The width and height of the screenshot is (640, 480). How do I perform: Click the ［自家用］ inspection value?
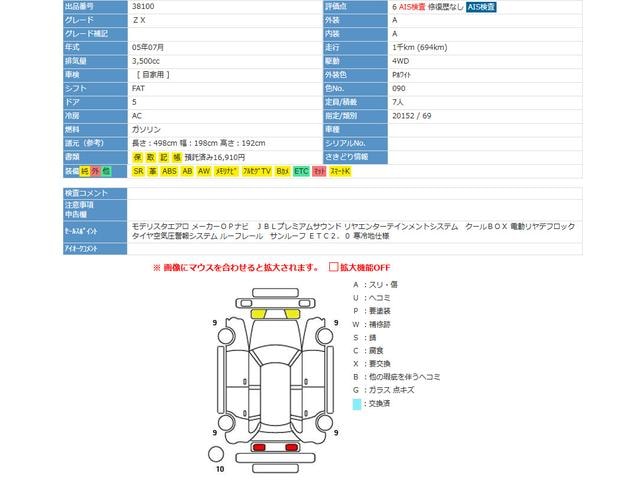point(153,75)
